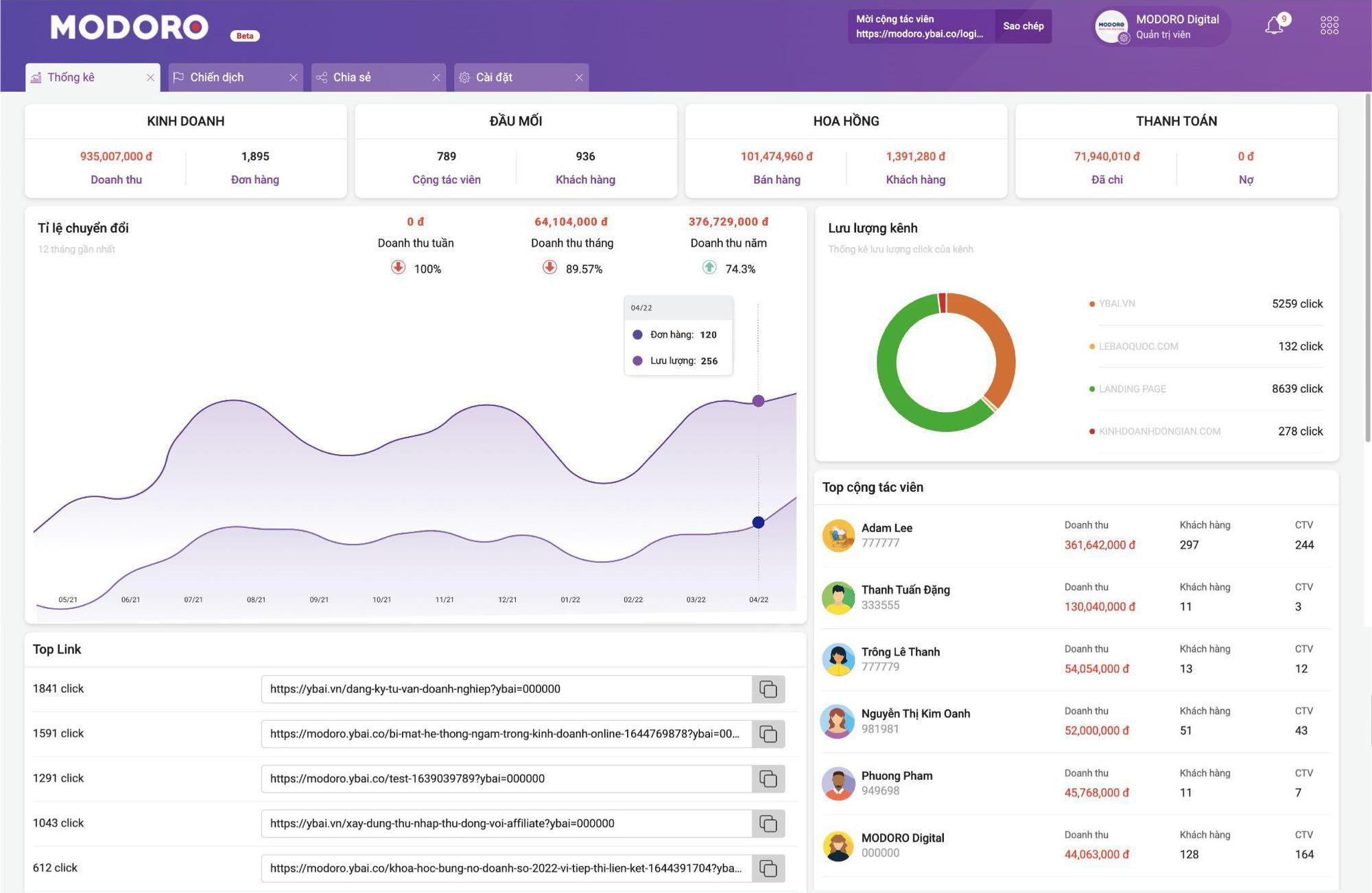Click Phuong Pham's avatar
The height and width of the screenshot is (893, 1372).
tap(838, 783)
